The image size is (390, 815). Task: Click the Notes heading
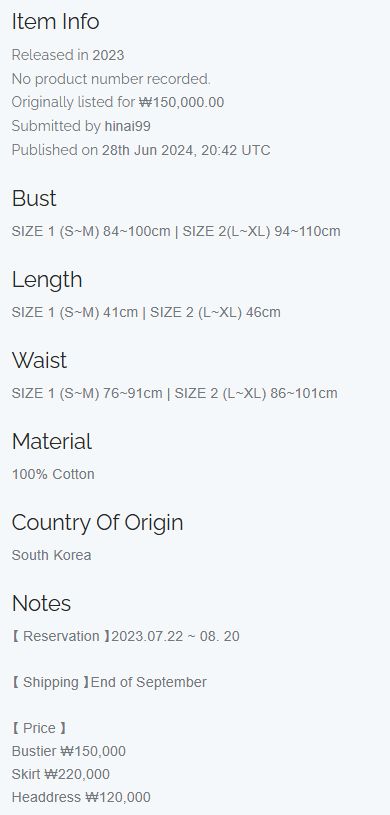click(41, 603)
